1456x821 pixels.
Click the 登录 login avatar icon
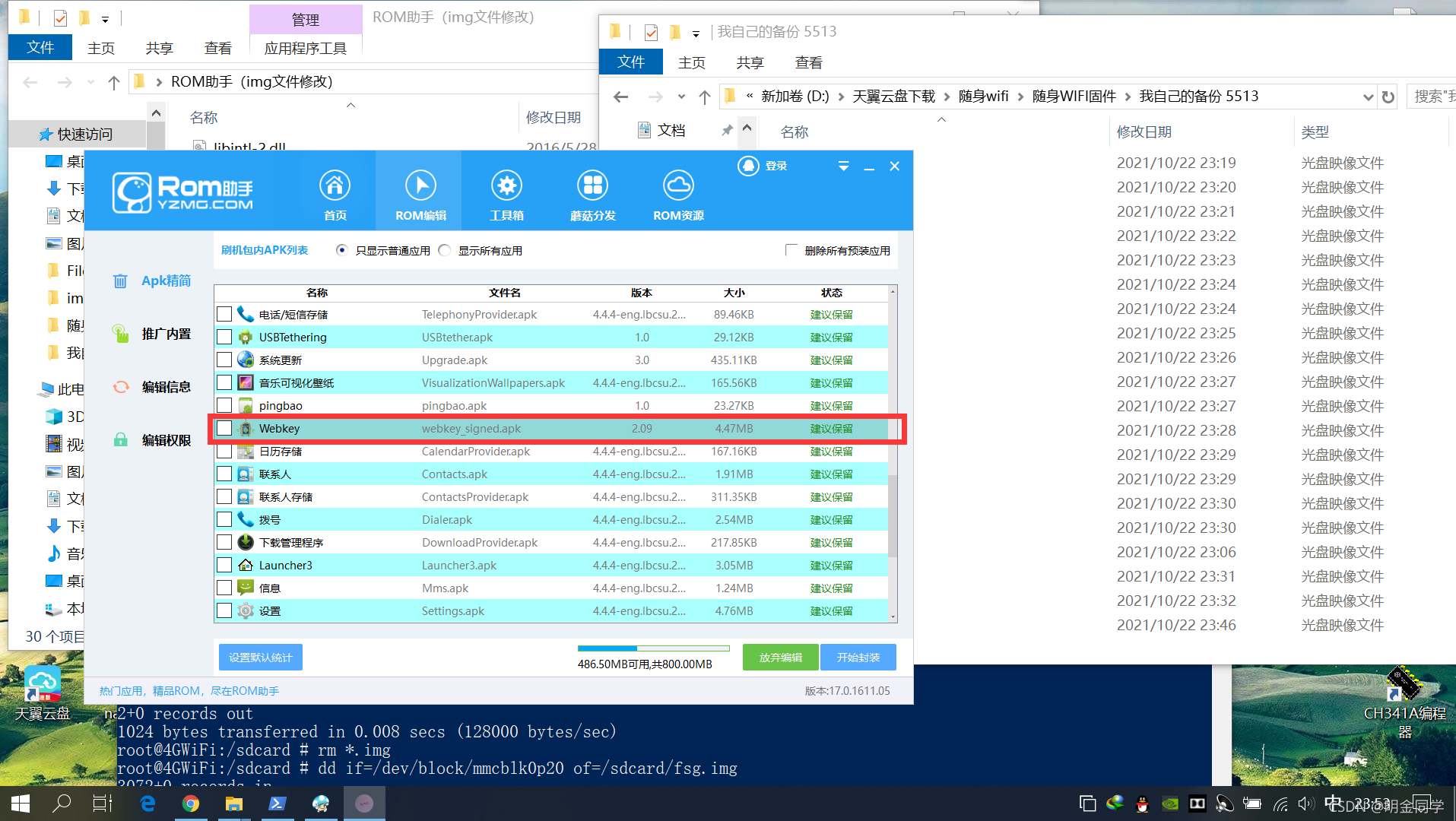point(748,166)
